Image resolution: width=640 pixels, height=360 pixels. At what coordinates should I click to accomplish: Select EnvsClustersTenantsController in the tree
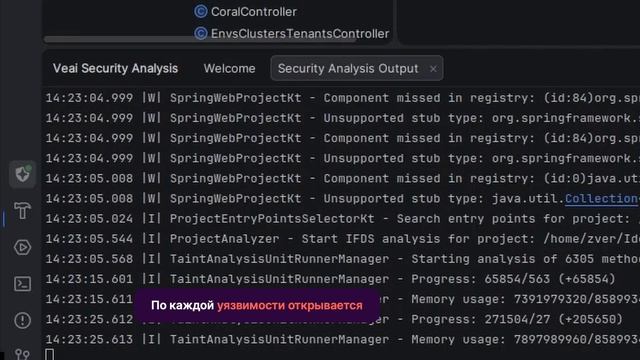click(x=300, y=33)
